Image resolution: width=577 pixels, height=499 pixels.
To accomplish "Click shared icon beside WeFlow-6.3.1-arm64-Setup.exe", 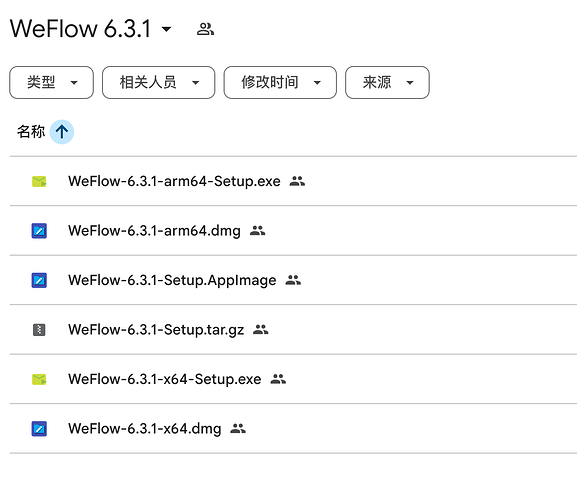I will coord(297,181).
